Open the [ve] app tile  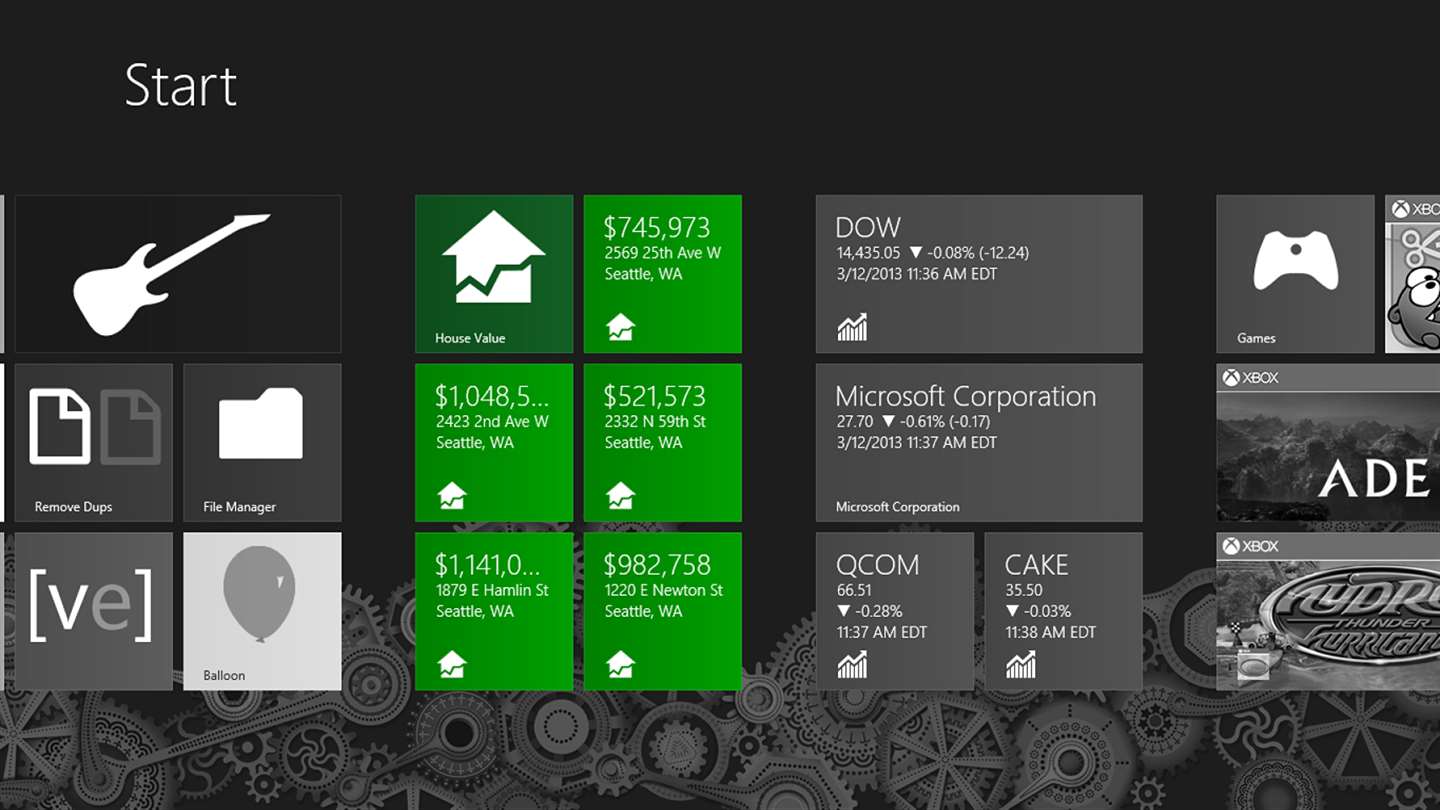coord(93,611)
